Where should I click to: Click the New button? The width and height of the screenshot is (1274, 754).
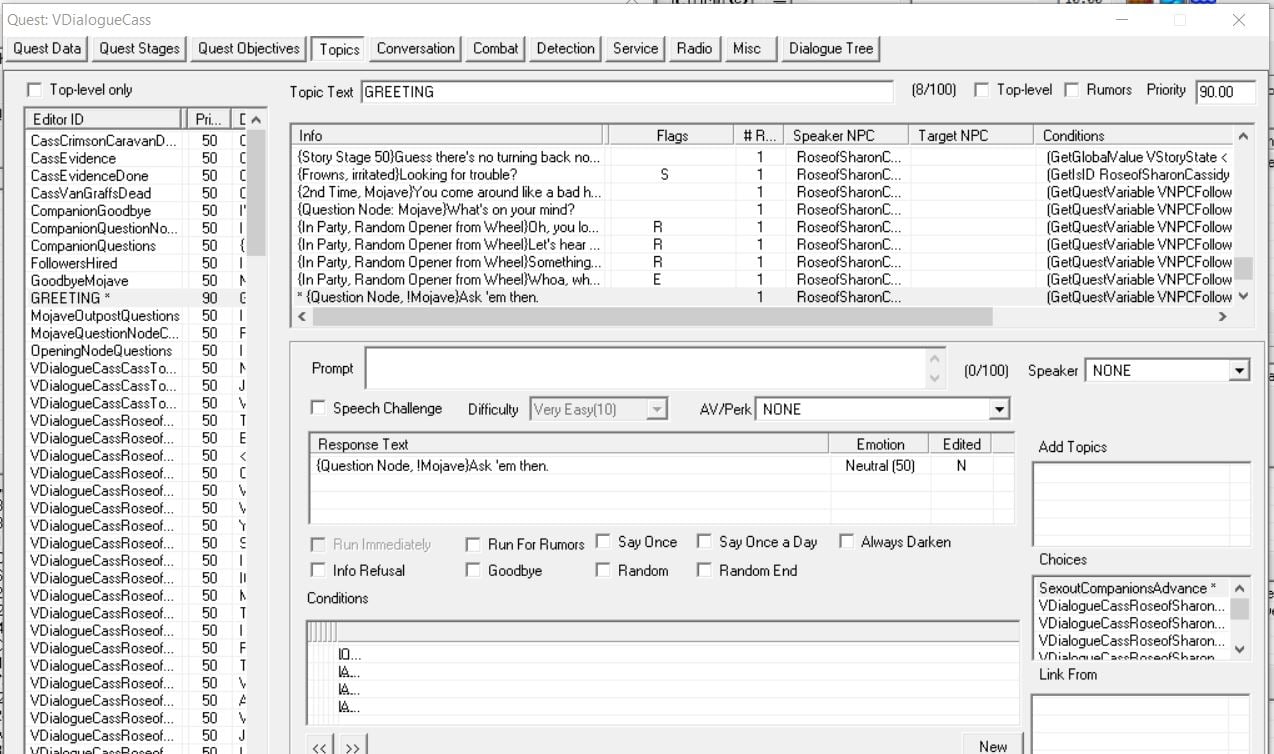993,745
